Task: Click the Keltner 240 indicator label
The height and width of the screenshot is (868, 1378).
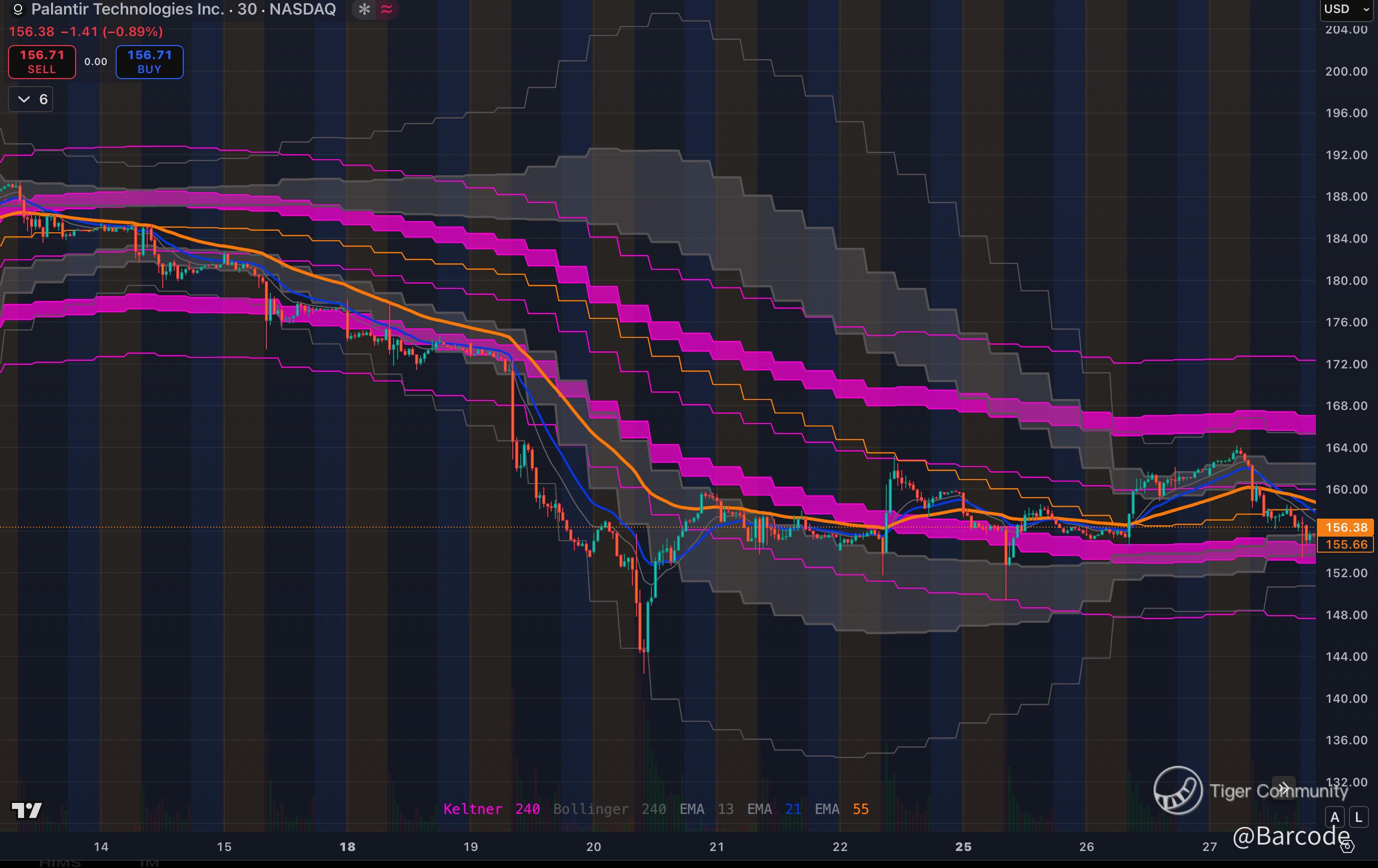Action: pos(491,809)
